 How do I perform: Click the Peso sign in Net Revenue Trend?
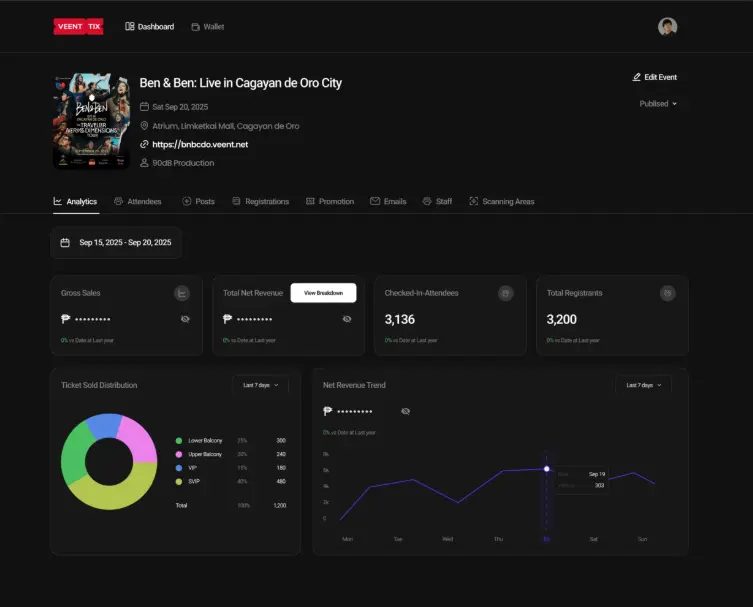pyautogui.click(x=328, y=411)
